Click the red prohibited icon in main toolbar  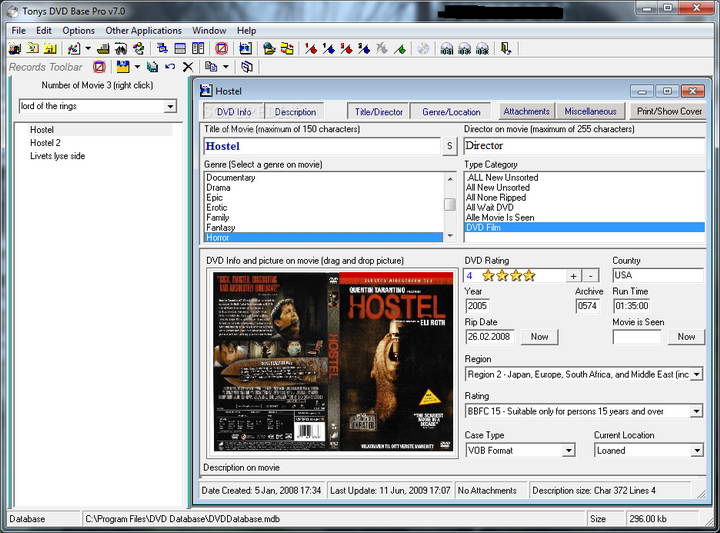[222, 48]
